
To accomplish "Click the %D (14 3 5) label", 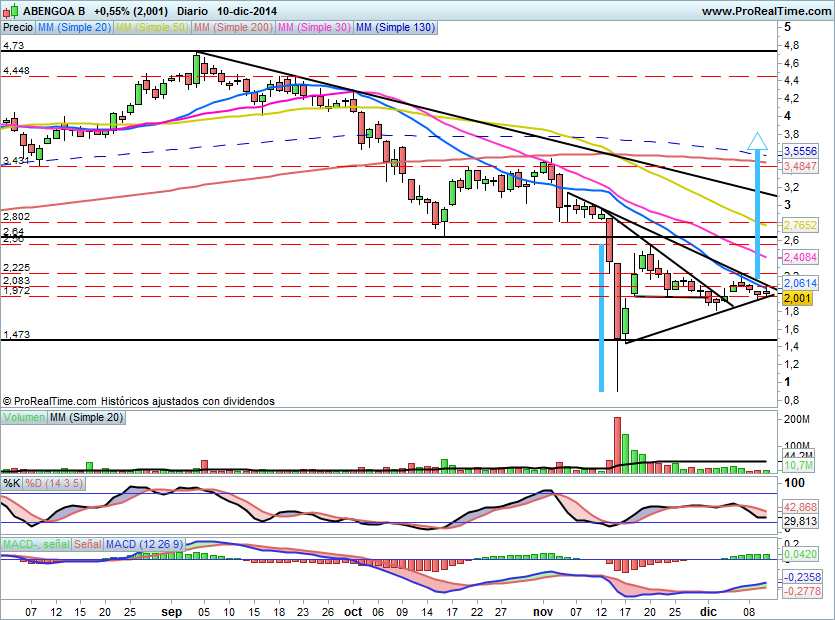I will tap(54, 484).
